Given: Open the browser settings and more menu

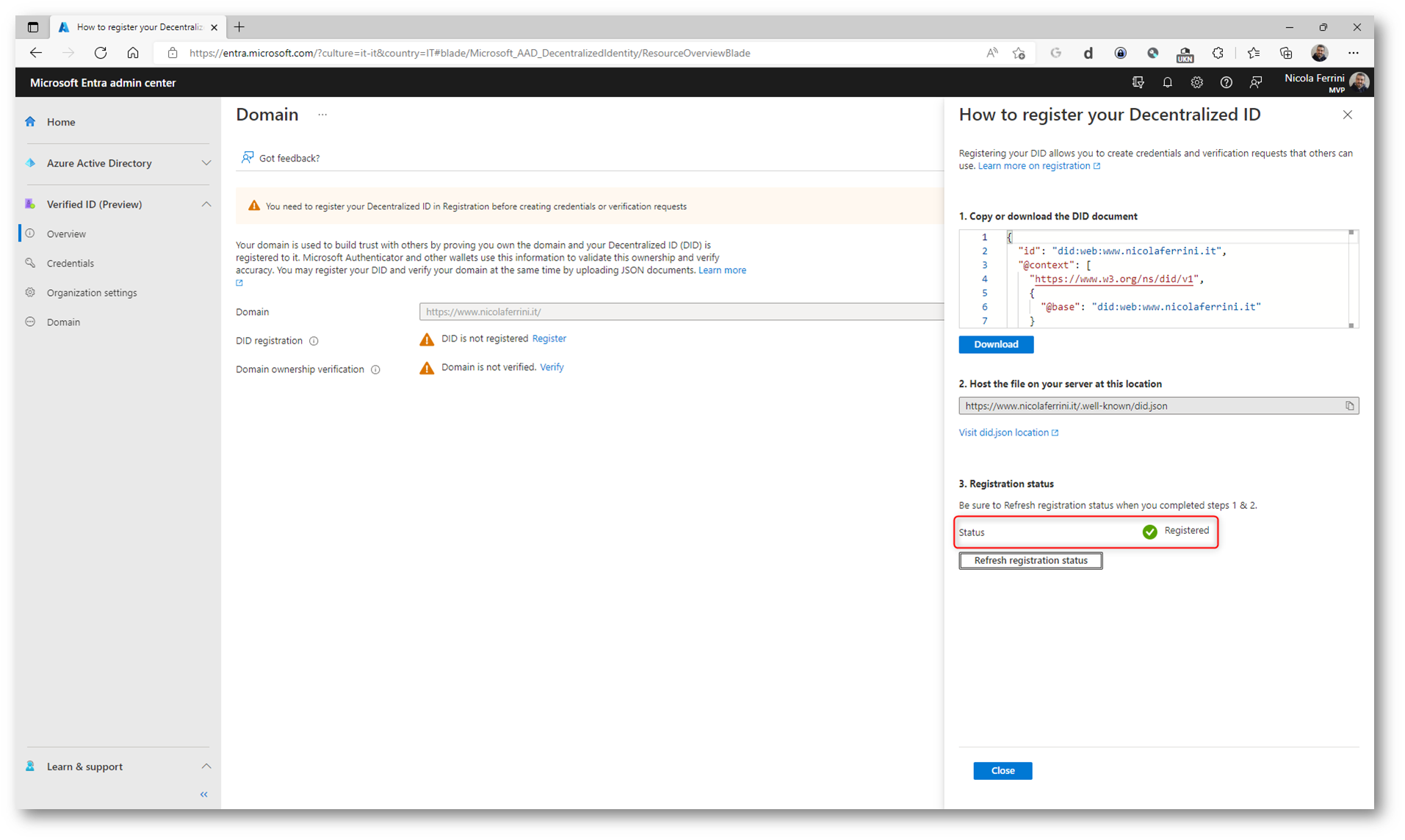Looking at the screenshot, I should click(1353, 53).
